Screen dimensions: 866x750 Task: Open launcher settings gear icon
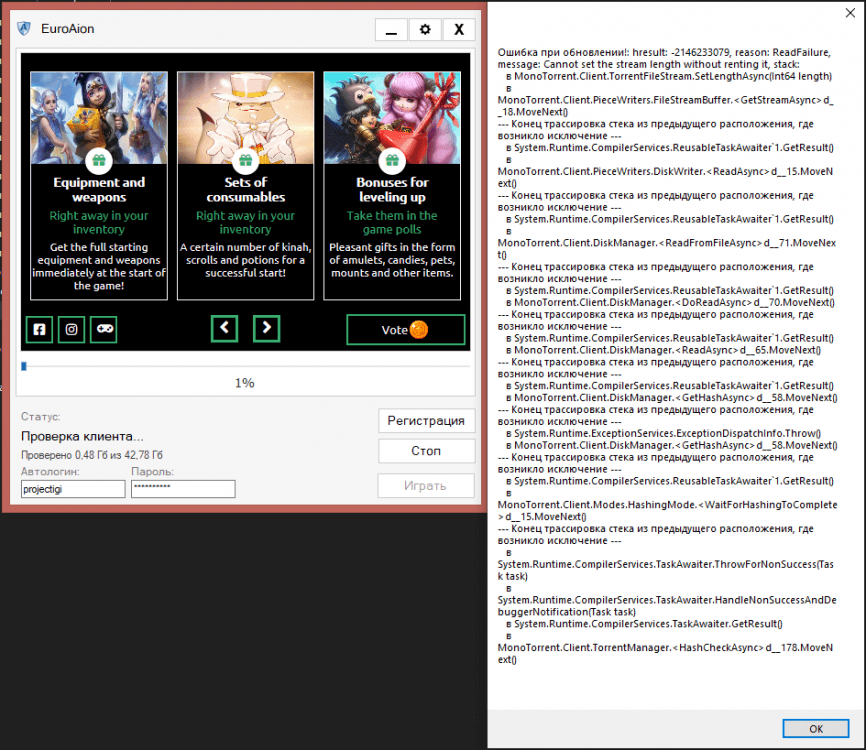pos(425,29)
